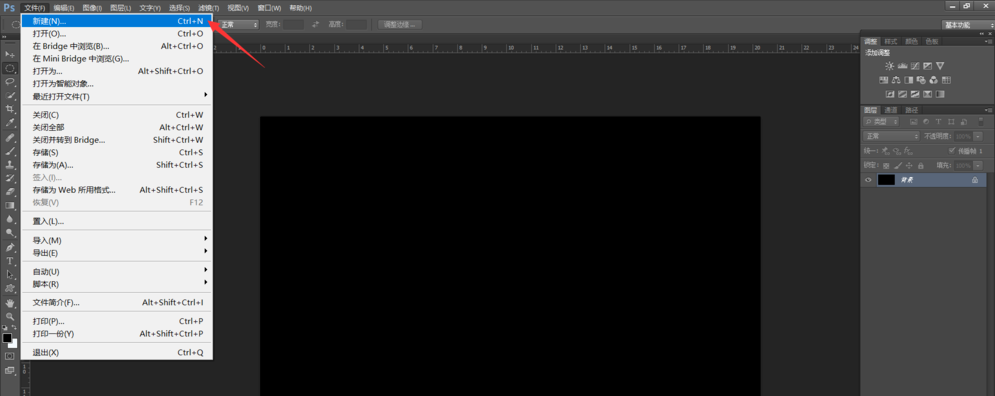Screen dimensions: 995x396
Task: Add a Channel Mixer adjustment
Action: [x=933, y=80]
